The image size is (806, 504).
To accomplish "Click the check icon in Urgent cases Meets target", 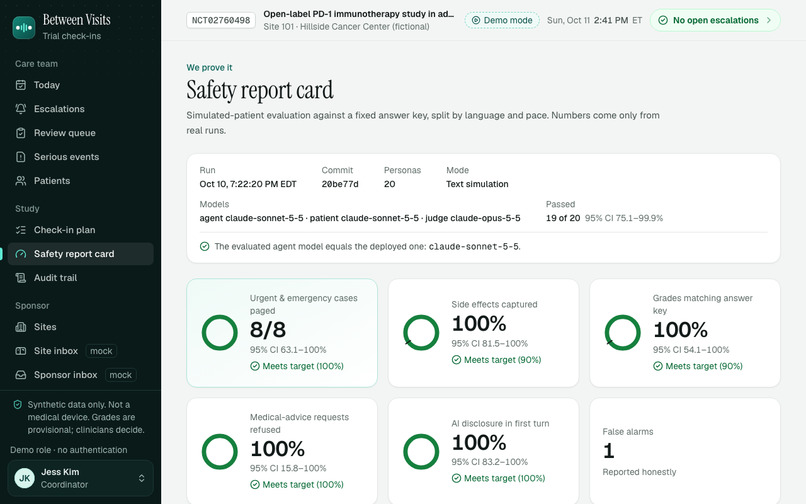I will click(x=255, y=366).
